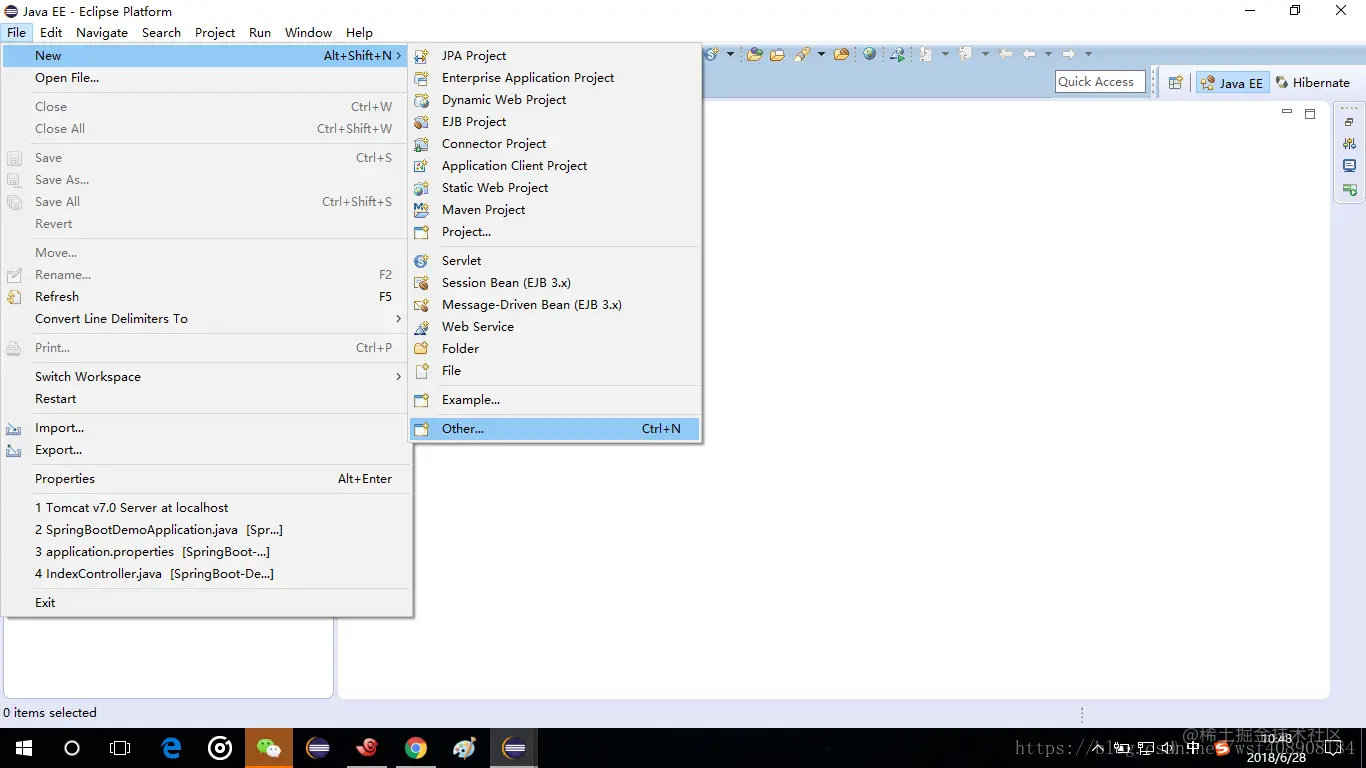
Task: Expand the Spring starter icon dropdown arrow
Action: (730, 54)
